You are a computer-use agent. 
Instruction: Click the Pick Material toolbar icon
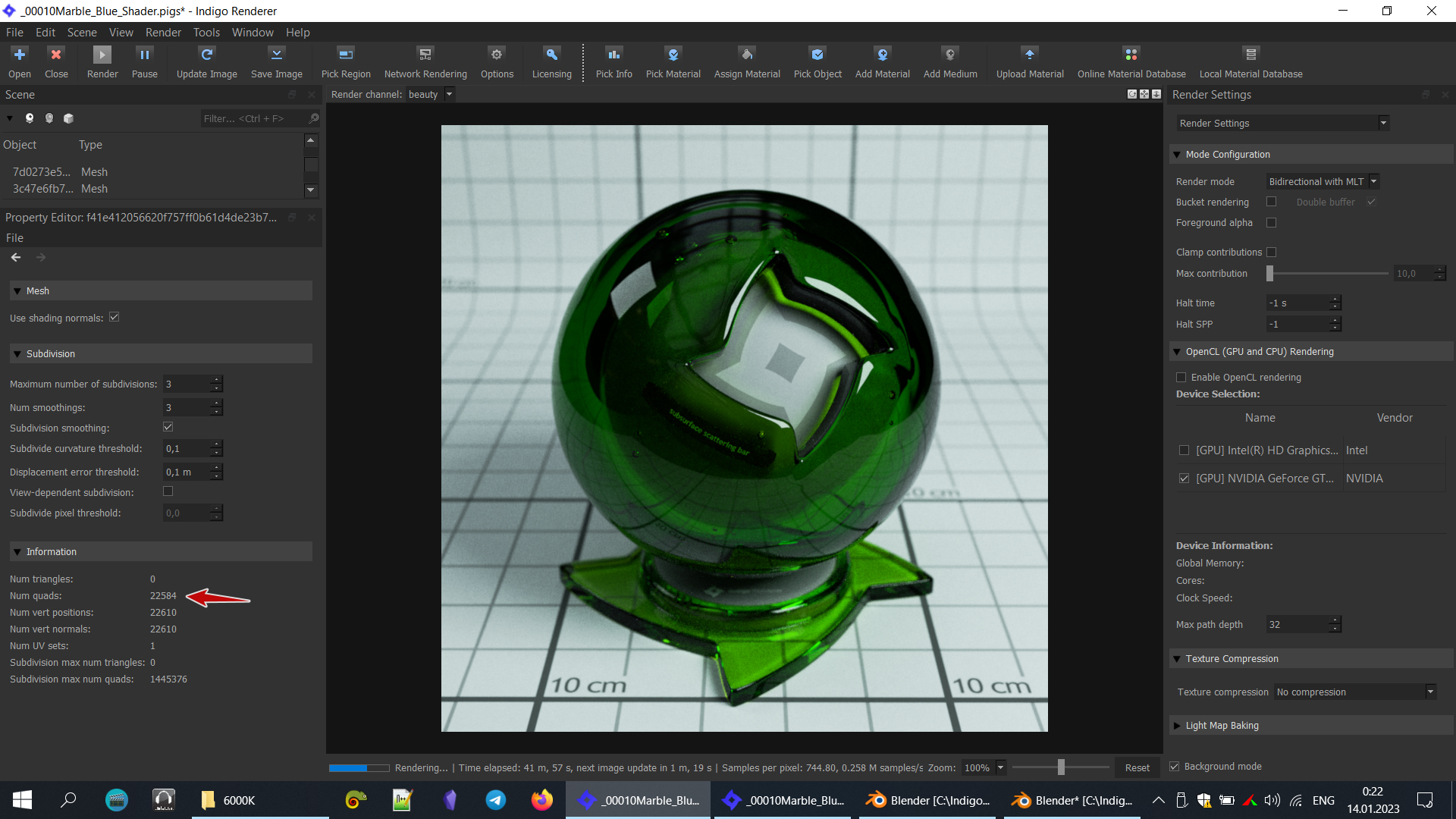[x=673, y=61]
